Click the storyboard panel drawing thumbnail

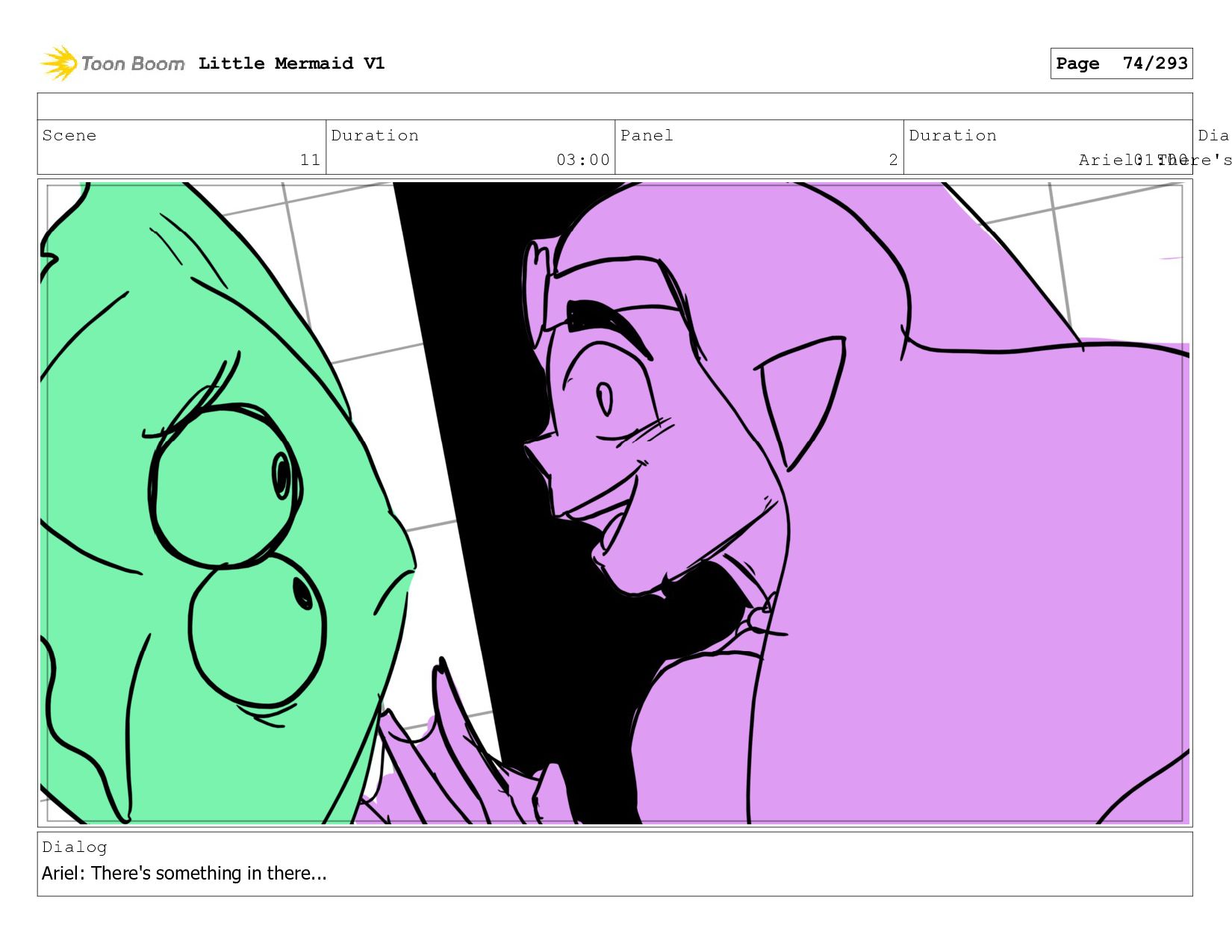tap(615, 503)
